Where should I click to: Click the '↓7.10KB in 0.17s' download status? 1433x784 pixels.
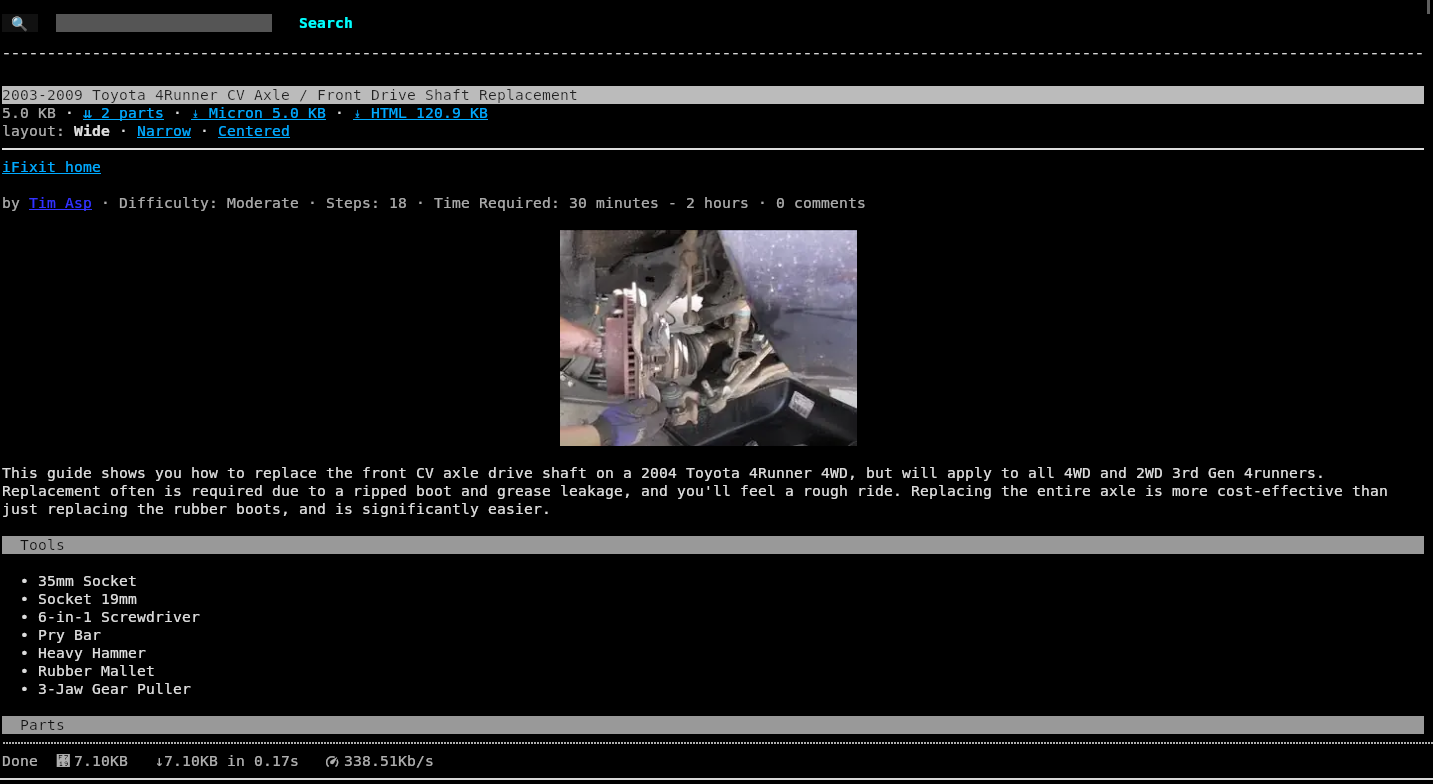click(x=227, y=761)
